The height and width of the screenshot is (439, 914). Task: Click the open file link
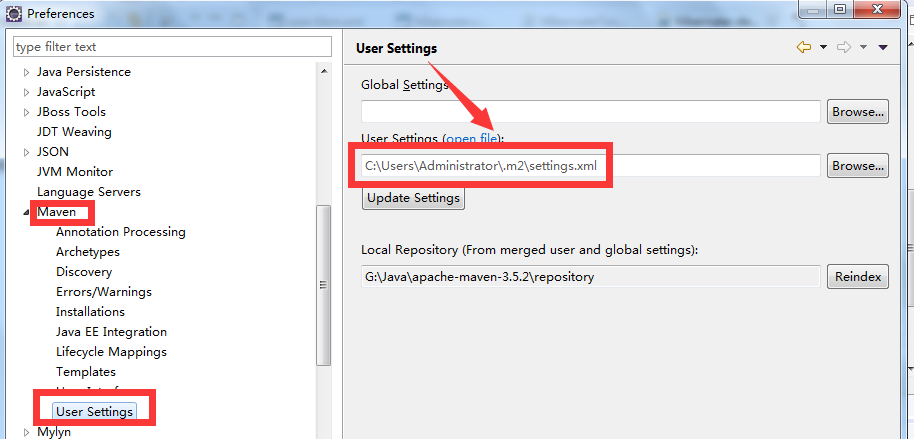(x=472, y=139)
